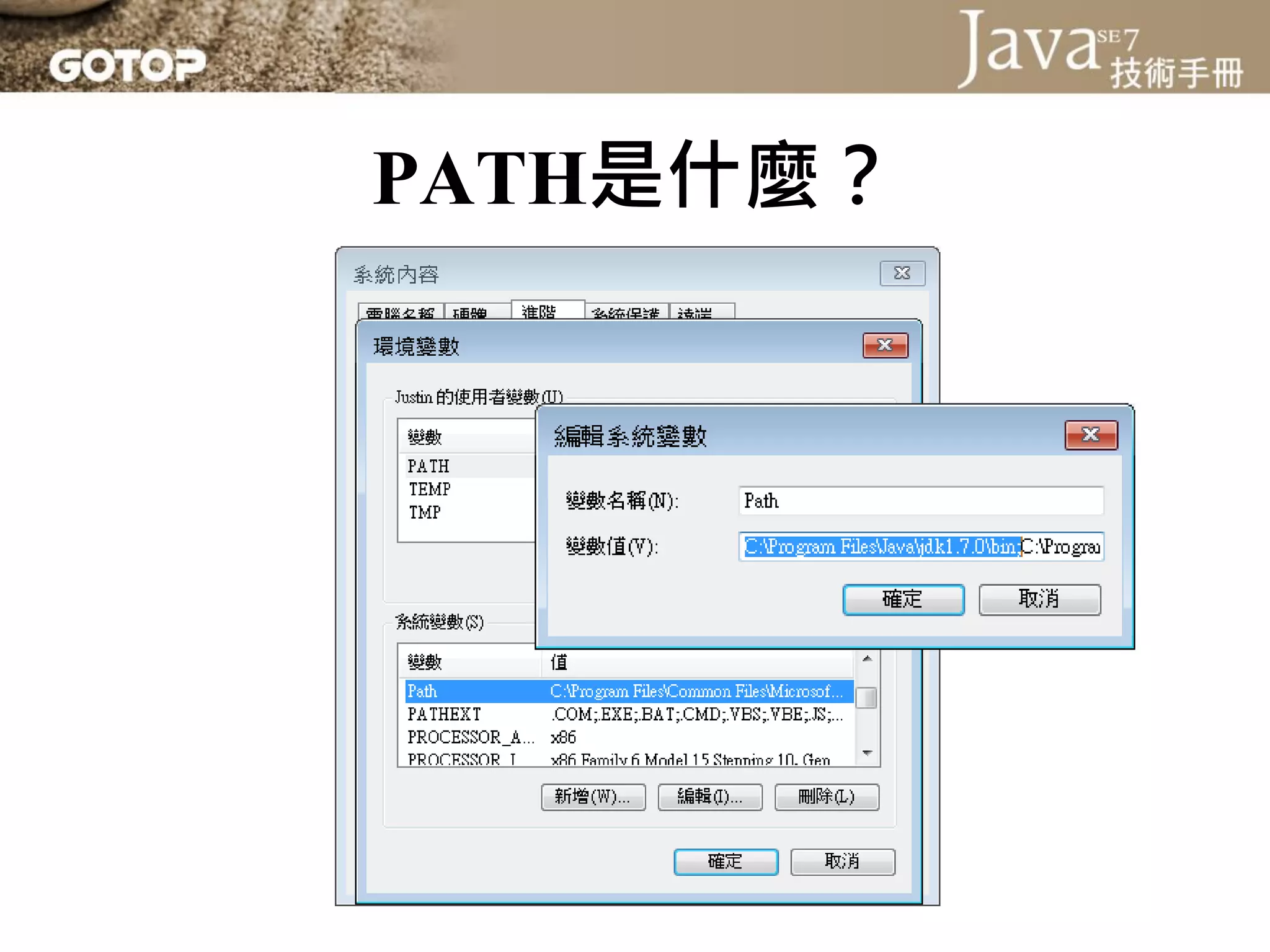
Task: Select TEMP in user variables list
Action: coord(470,490)
